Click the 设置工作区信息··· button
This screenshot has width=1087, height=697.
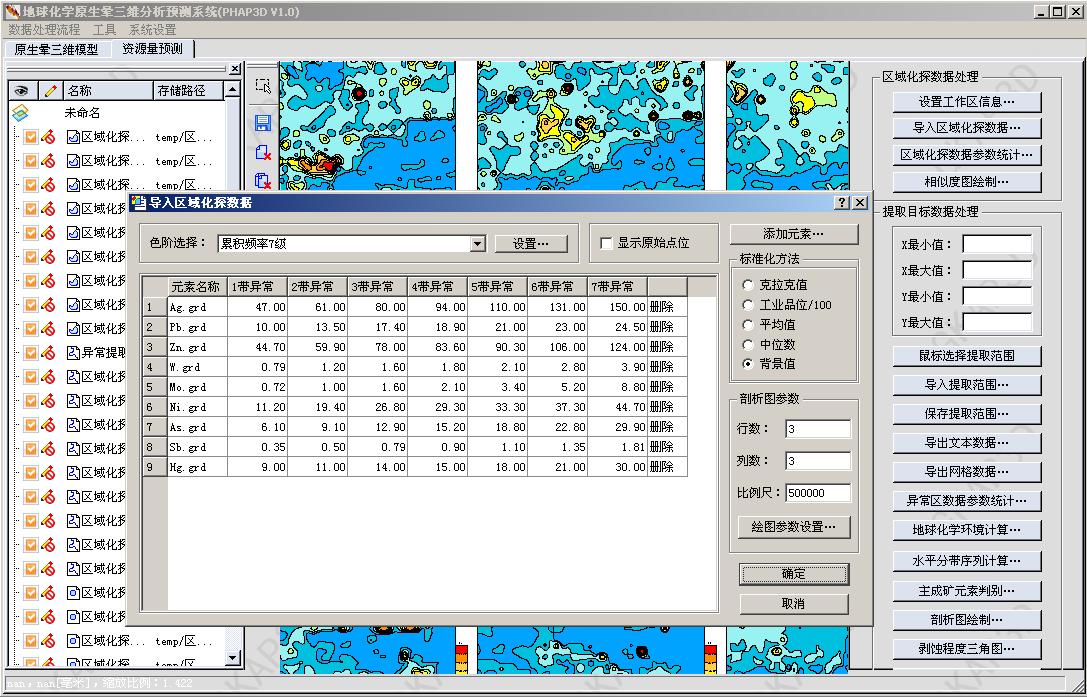click(x=967, y=102)
